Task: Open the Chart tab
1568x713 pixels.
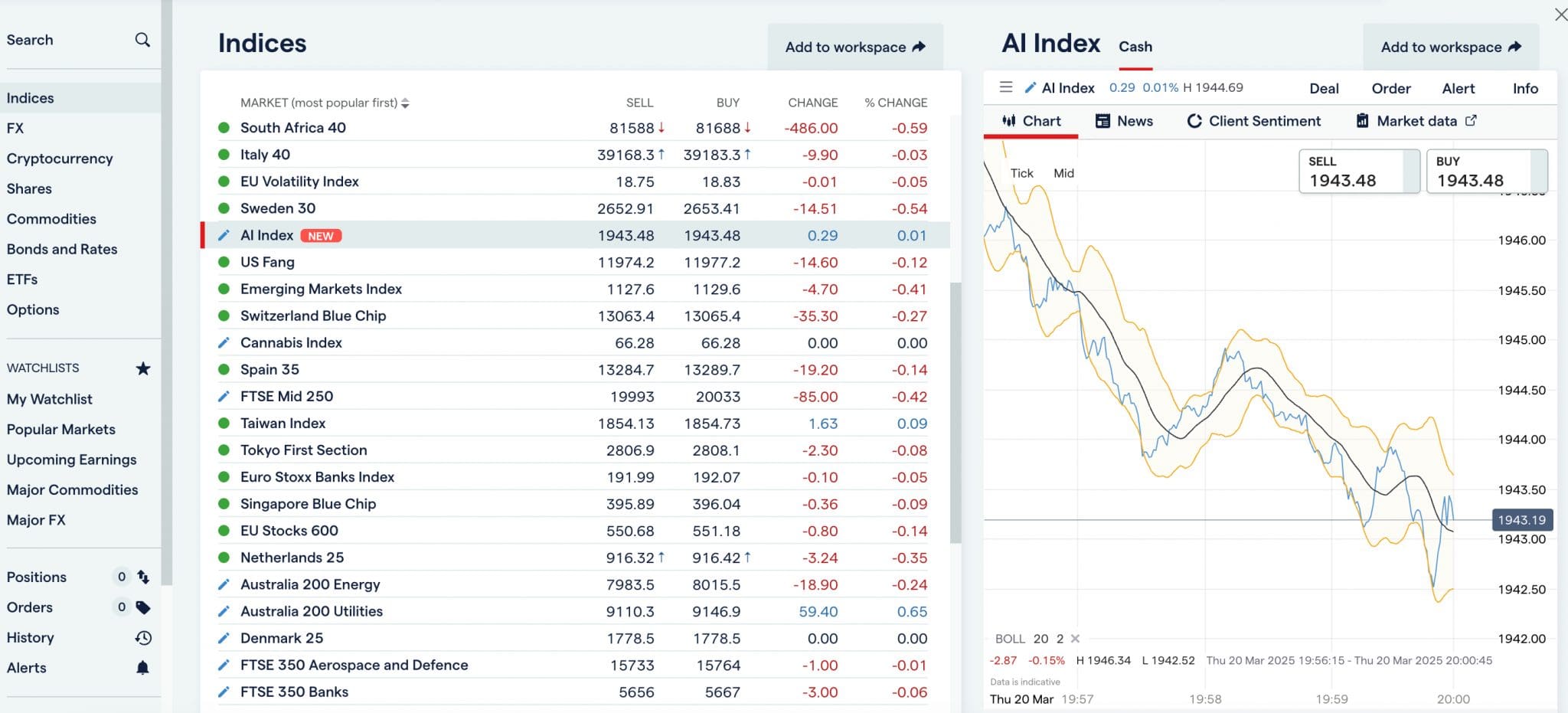Action: [1031, 121]
